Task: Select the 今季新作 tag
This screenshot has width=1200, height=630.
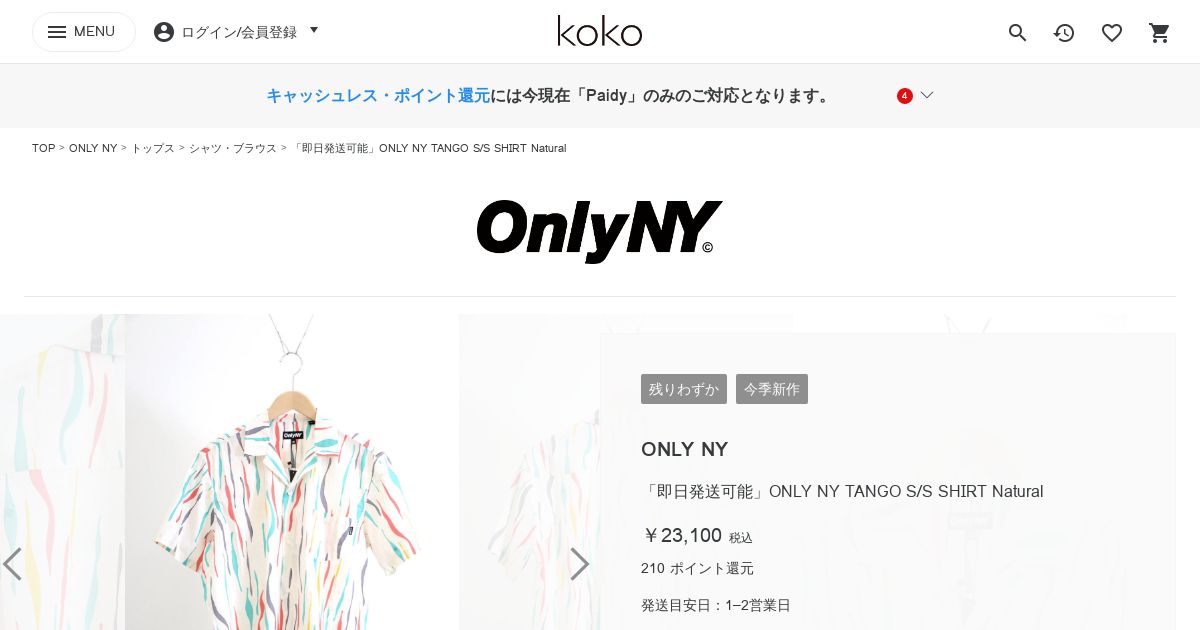Action: 772,389
